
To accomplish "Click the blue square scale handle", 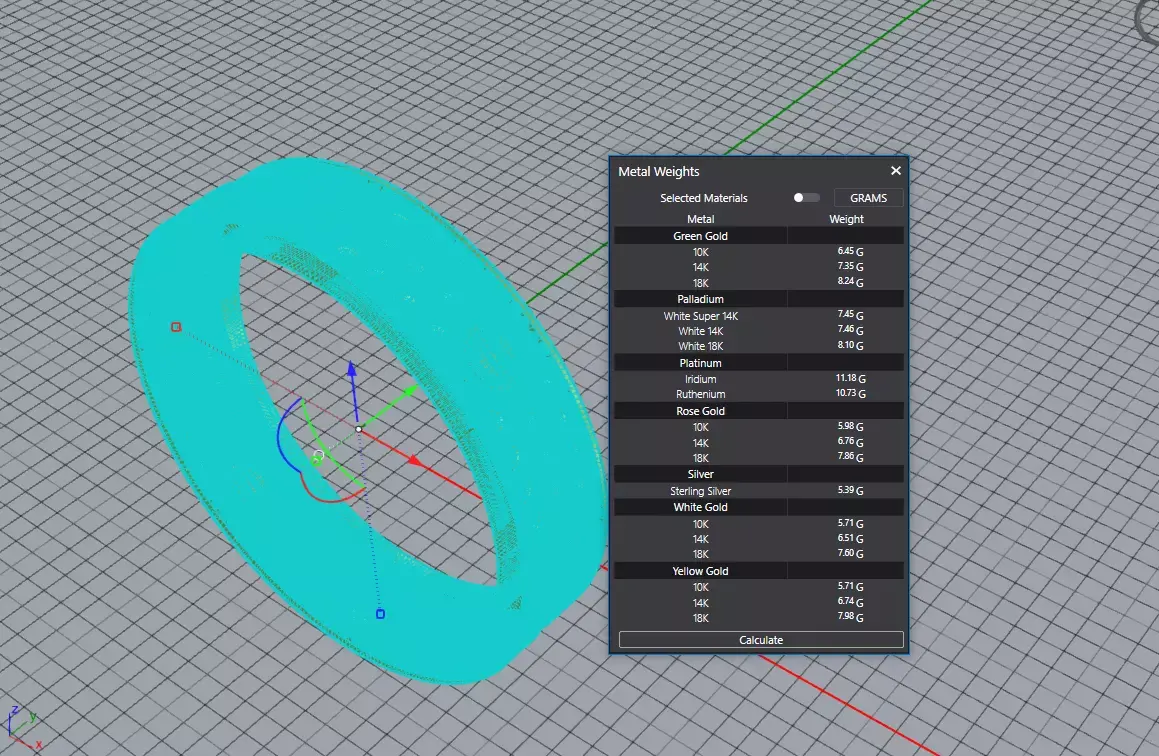I will (380, 614).
